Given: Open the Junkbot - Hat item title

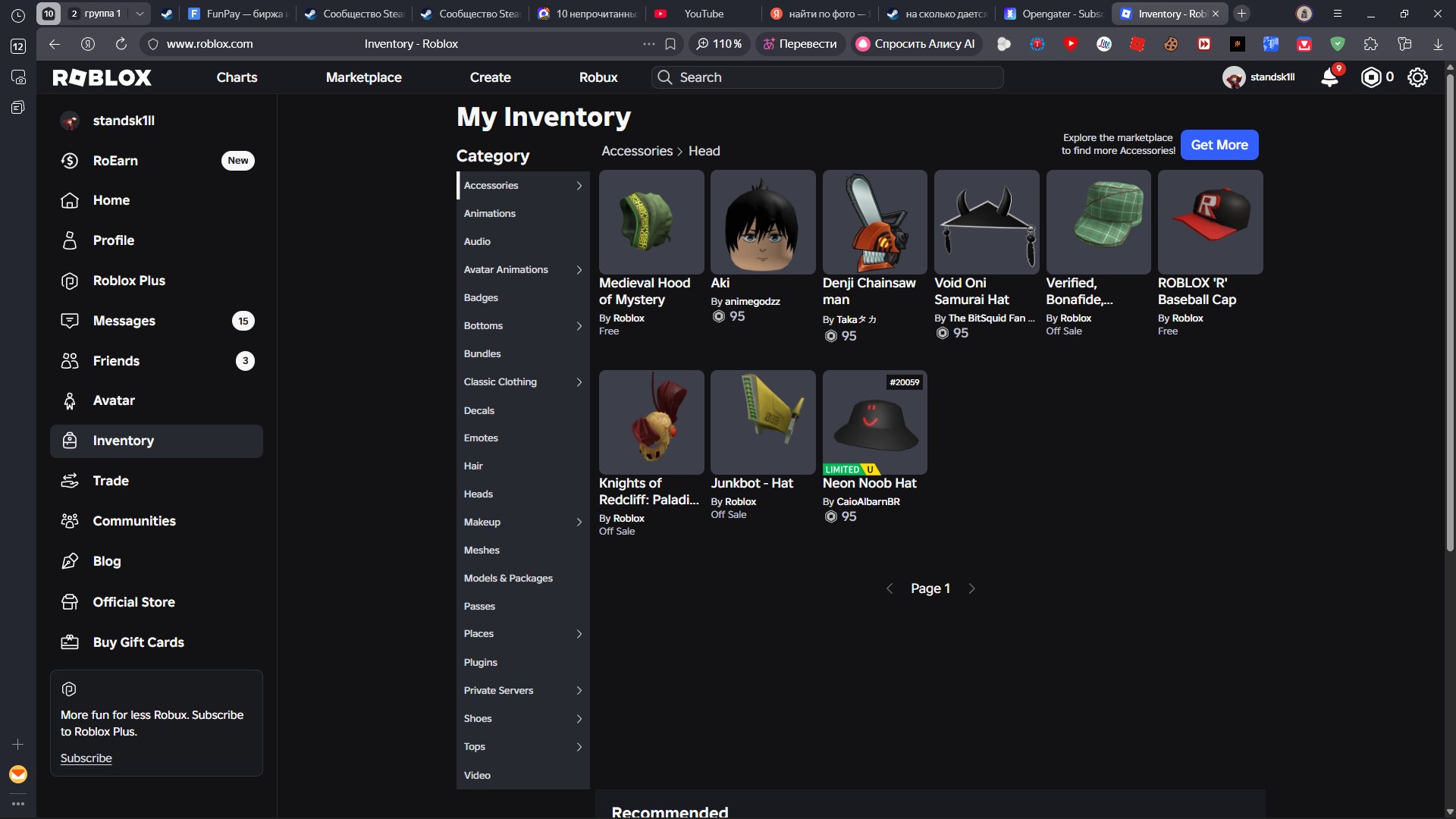Looking at the screenshot, I should [752, 483].
